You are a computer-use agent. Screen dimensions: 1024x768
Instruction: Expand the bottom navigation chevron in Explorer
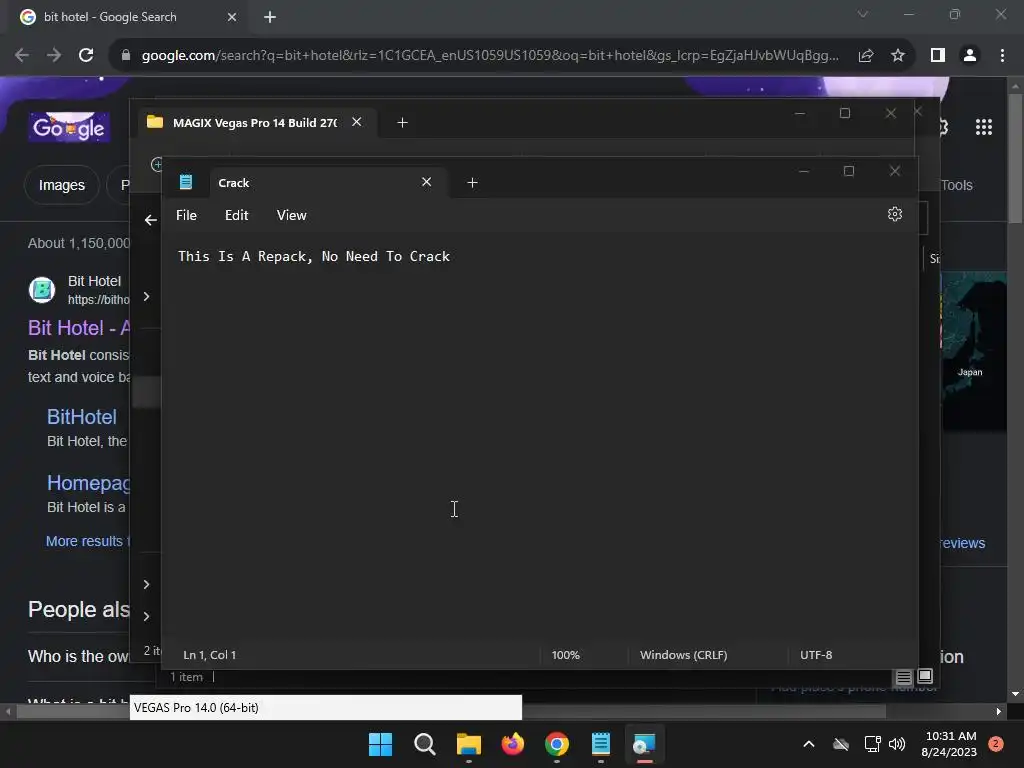(x=146, y=616)
